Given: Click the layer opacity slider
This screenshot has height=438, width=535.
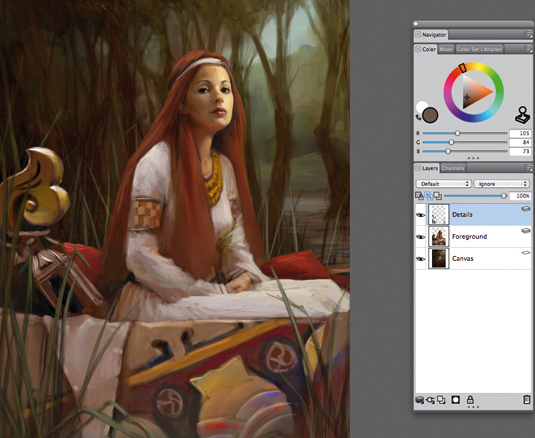Looking at the screenshot, I should pyautogui.click(x=475, y=196).
